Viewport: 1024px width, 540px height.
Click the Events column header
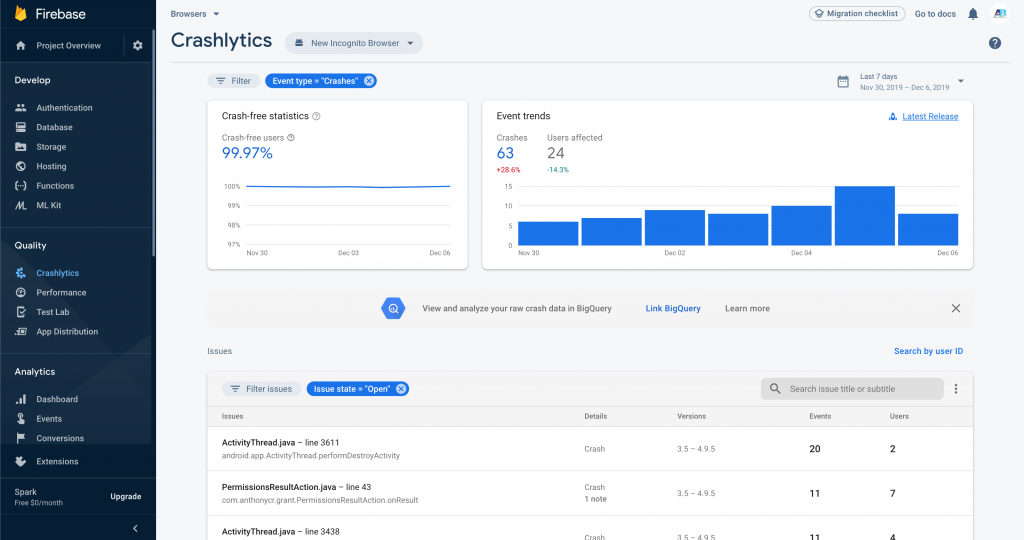pyautogui.click(x=820, y=417)
